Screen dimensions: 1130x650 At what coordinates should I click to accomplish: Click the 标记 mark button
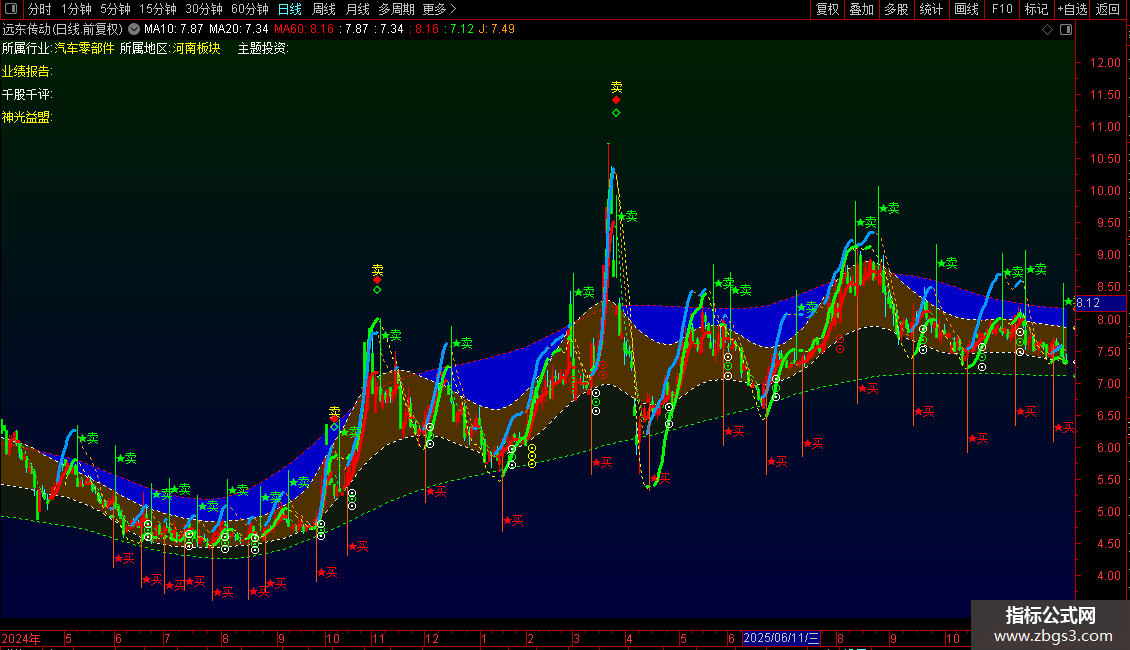(1036, 9)
